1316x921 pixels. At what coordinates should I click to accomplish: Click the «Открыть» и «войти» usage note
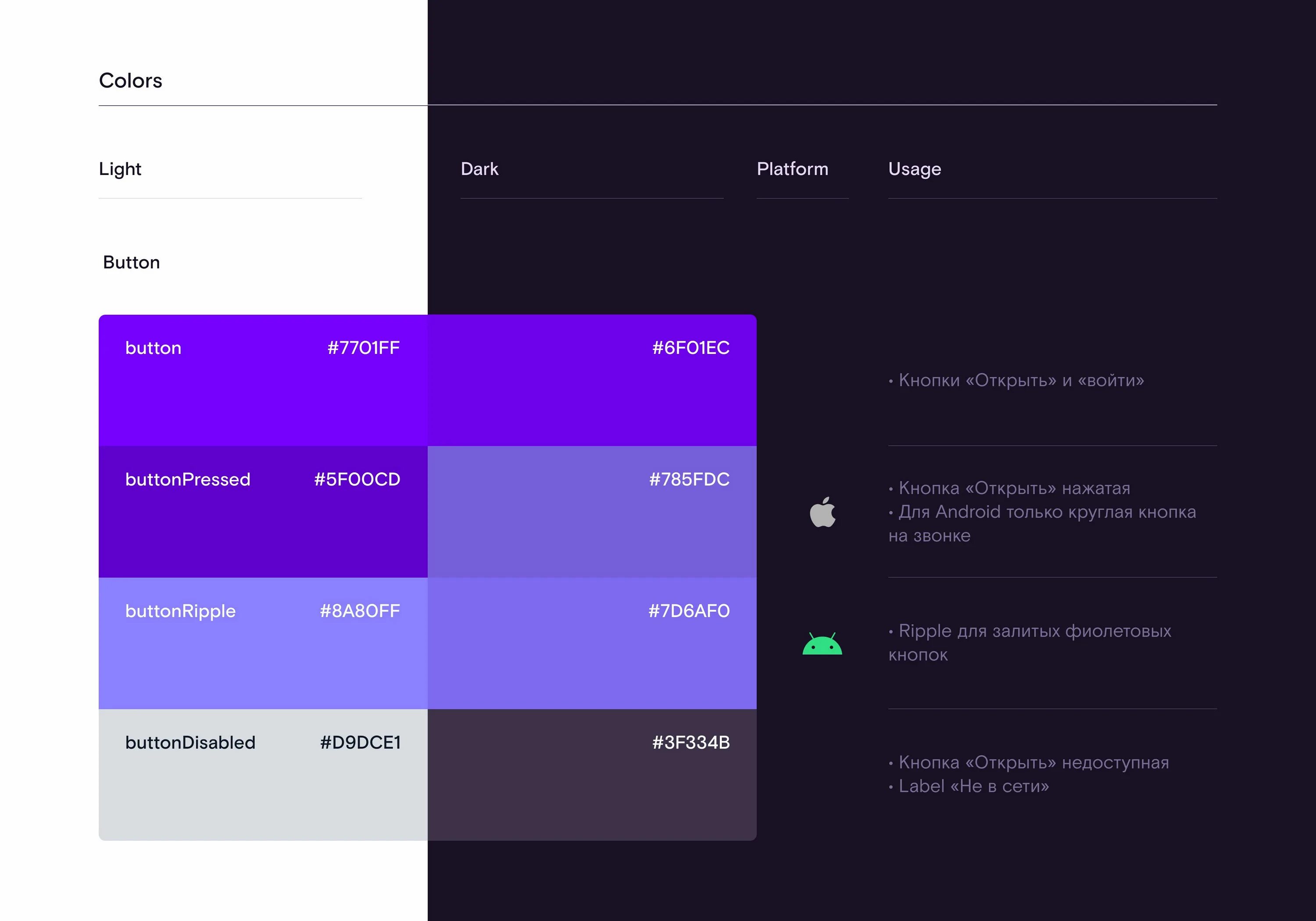coord(1020,381)
